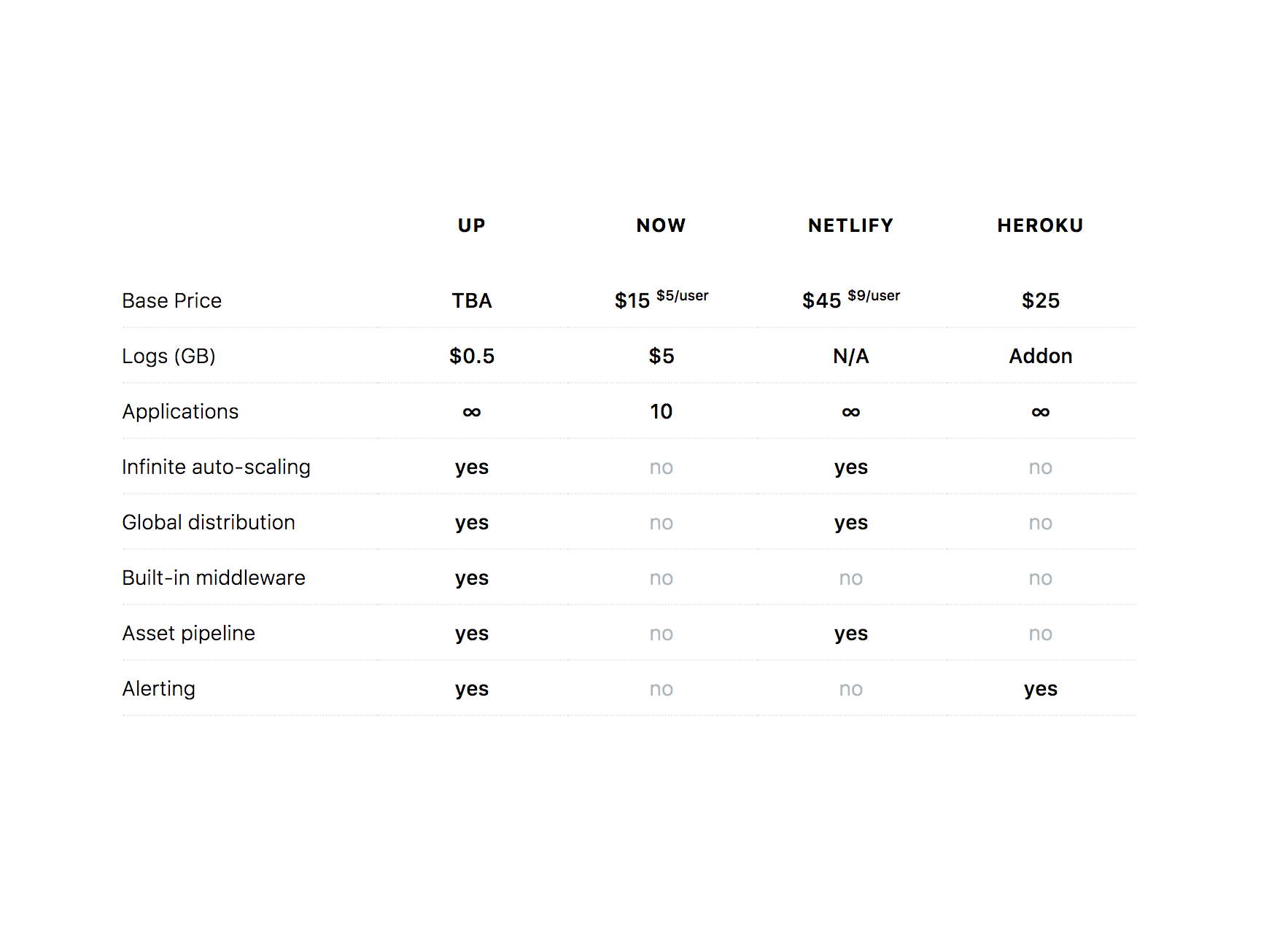Select the Built-in middleware label
The width and height of the screenshot is (1288, 929).
pos(214,578)
